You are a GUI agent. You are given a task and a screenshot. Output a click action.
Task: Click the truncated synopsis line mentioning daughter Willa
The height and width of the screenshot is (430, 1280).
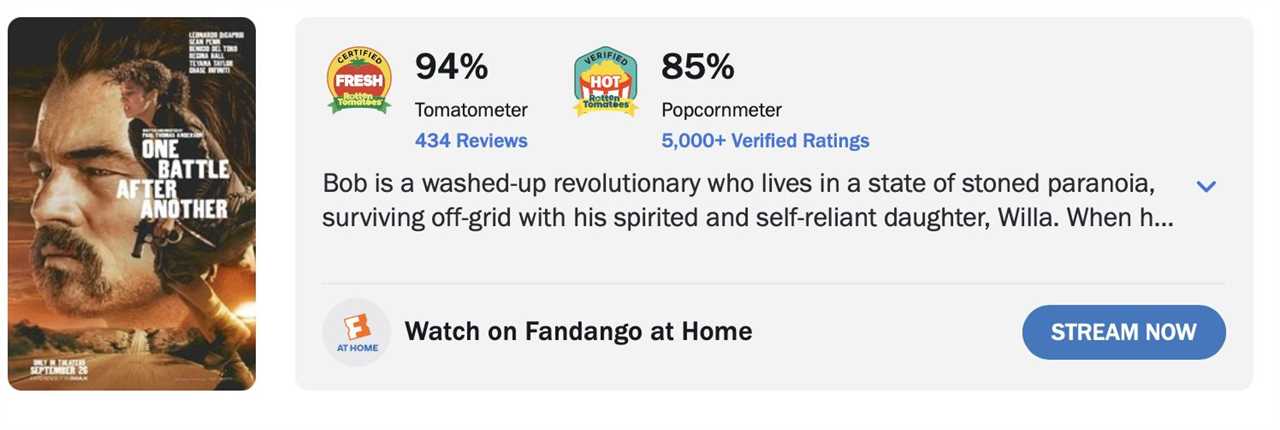pyautogui.click(x=747, y=218)
